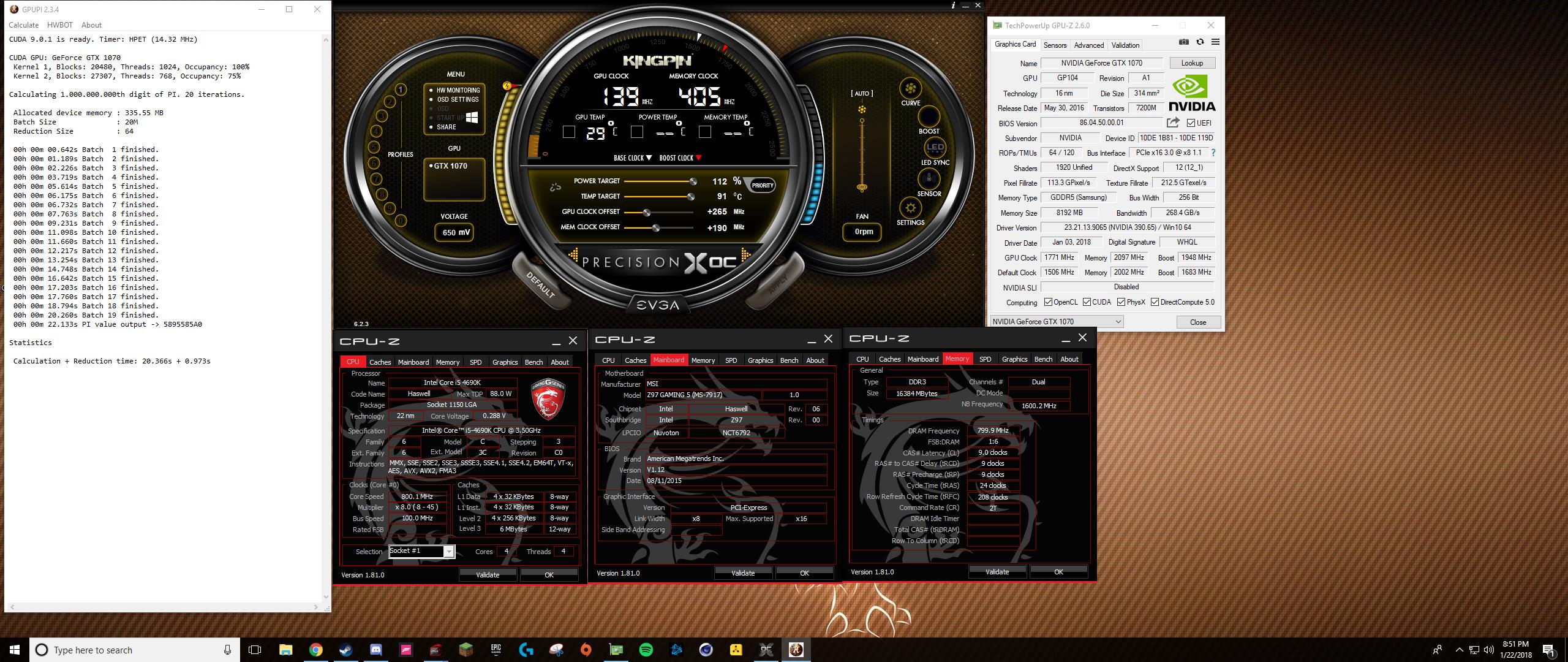Toggle CUDA checkbox

(x=1087, y=302)
